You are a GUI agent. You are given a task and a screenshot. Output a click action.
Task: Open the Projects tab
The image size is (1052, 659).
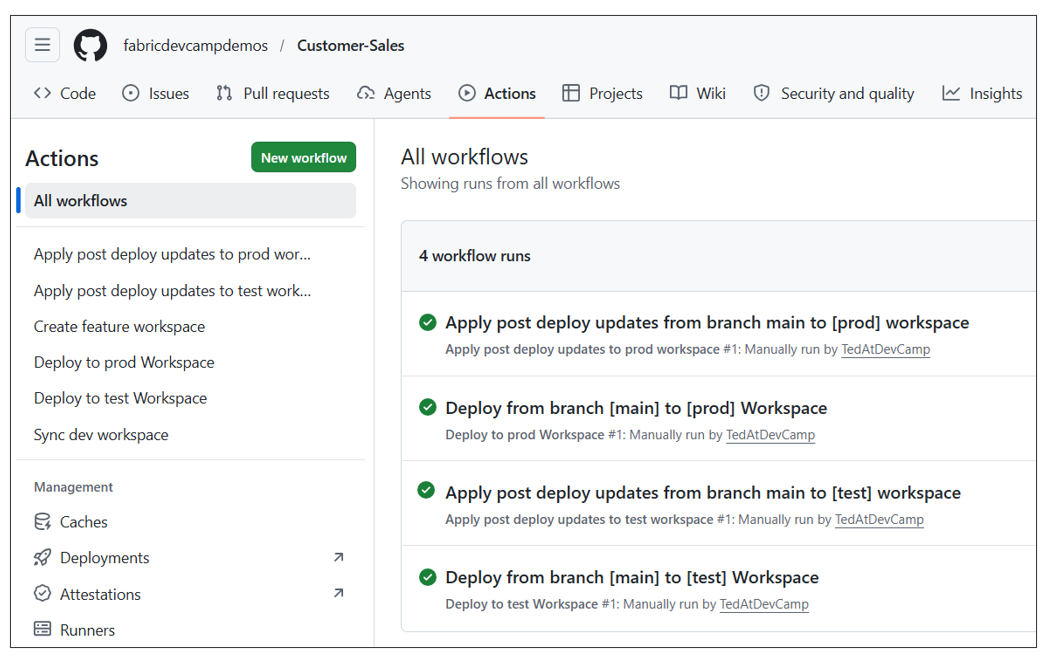602,93
